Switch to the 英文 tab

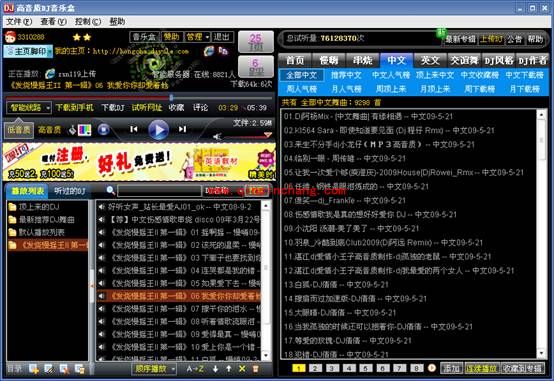point(430,60)
